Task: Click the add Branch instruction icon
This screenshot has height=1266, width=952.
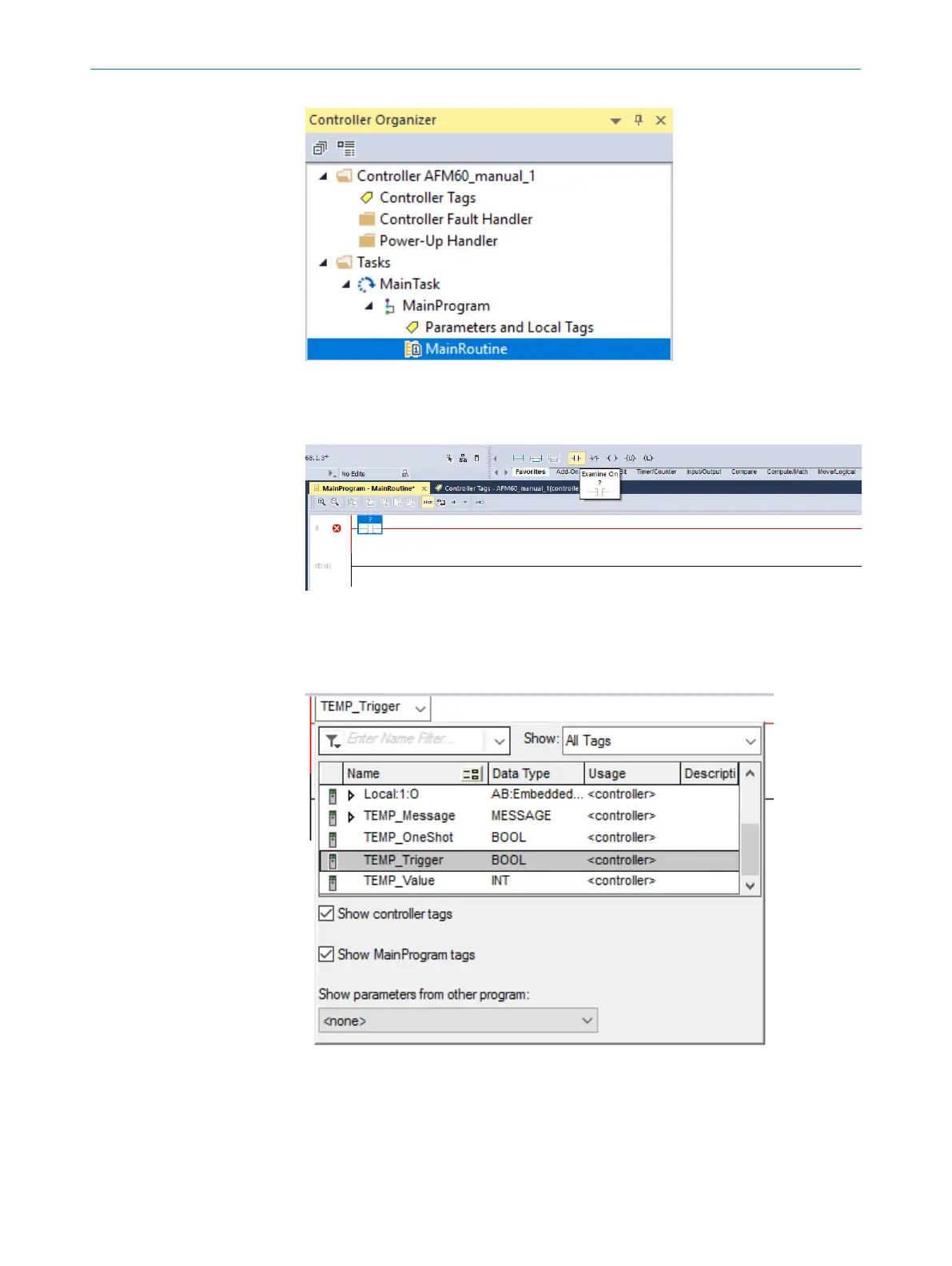Action: click(x=536, y=458)
